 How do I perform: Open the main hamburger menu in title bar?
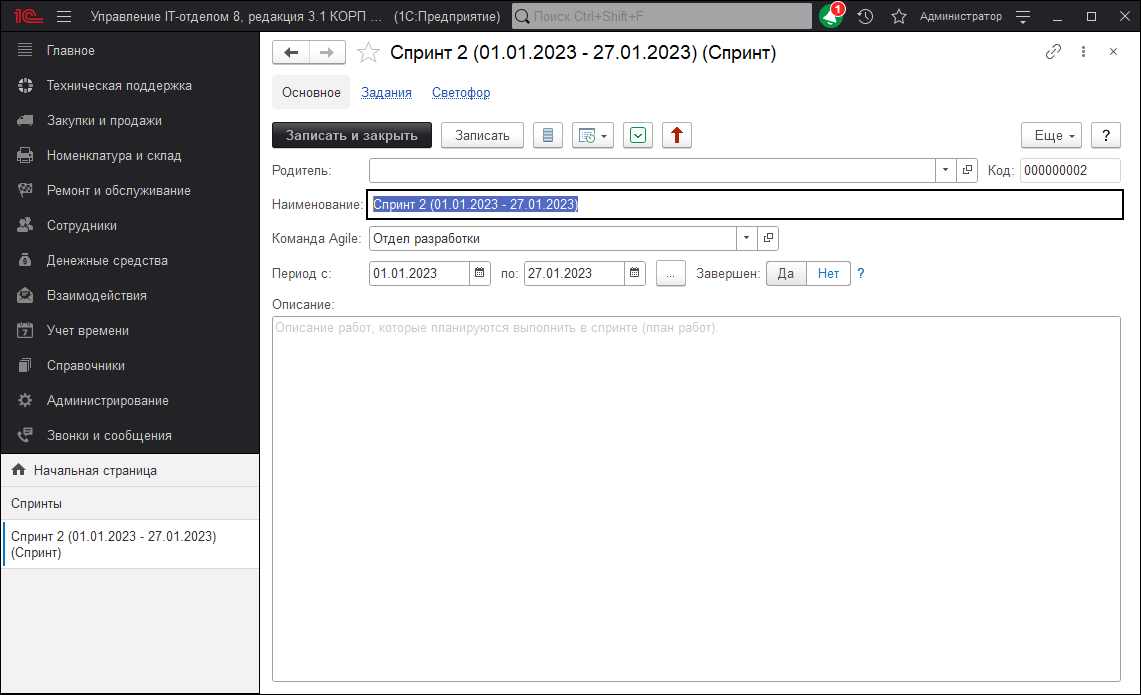click(x=64, y=17)
